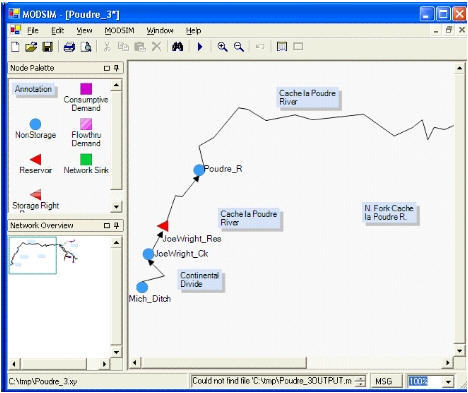Click the Paste toolbar icon
Screen dimensions: 468x393
[x=140, y=47]
